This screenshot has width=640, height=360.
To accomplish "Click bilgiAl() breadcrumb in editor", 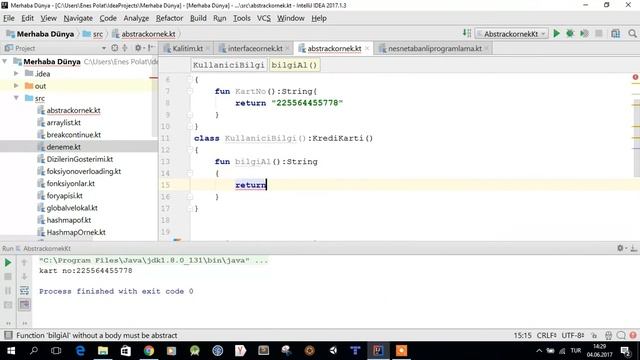I will click(294, 65).
